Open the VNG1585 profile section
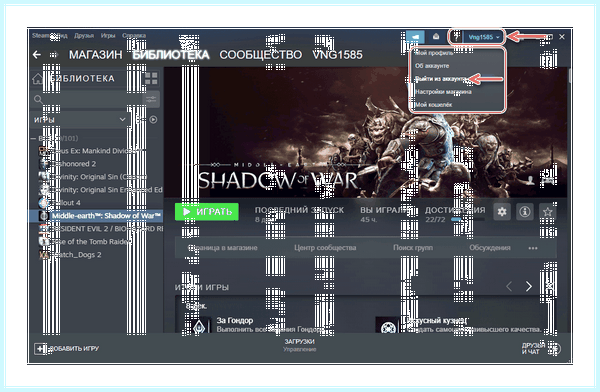The image size is (600, 392). click(x=337, y=55)
